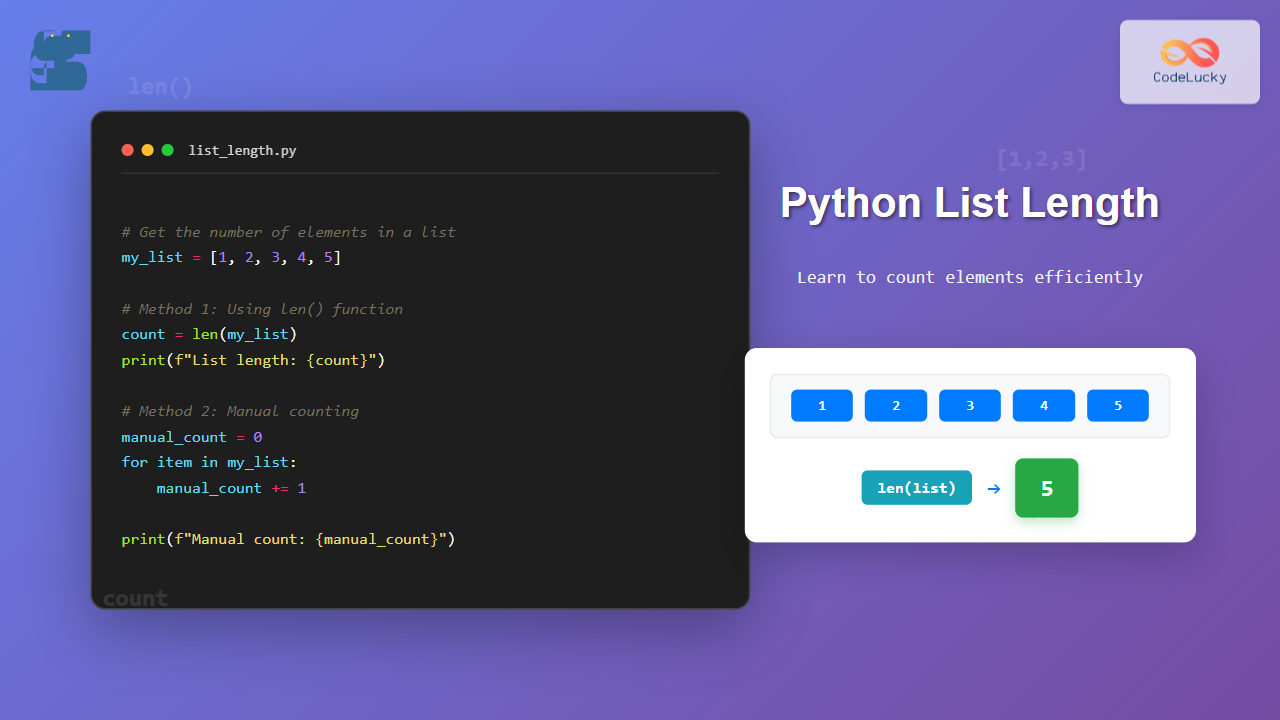Click the faded [1,2,3] background text

pos(1040,159)
